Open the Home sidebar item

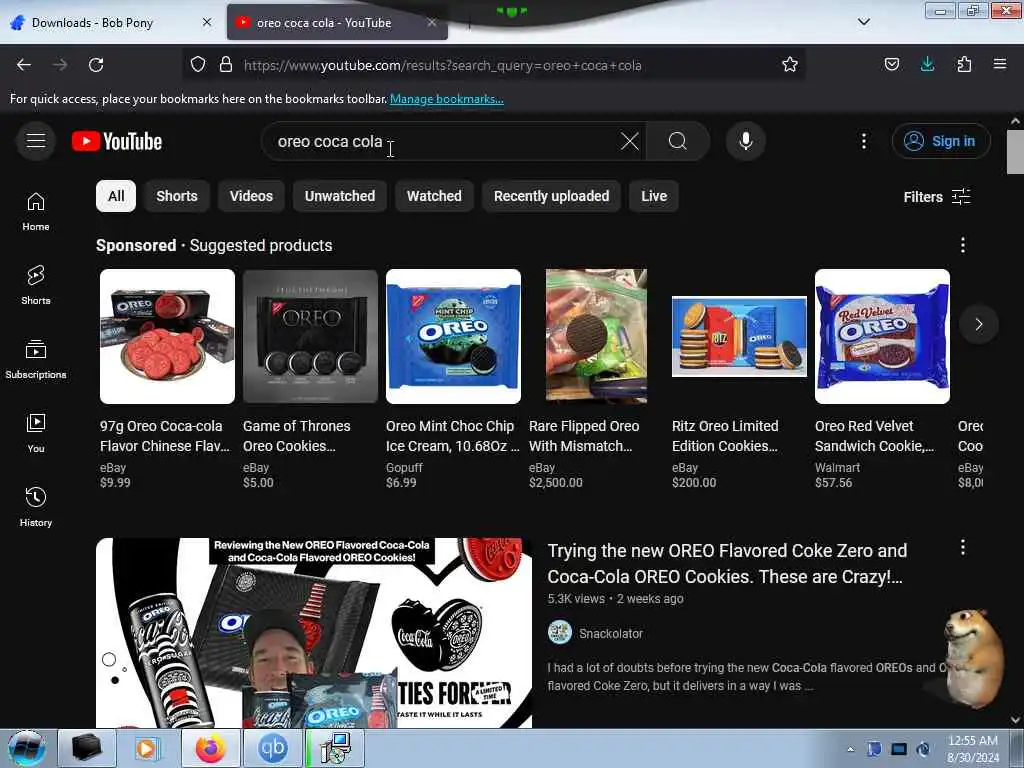point(36,212)
